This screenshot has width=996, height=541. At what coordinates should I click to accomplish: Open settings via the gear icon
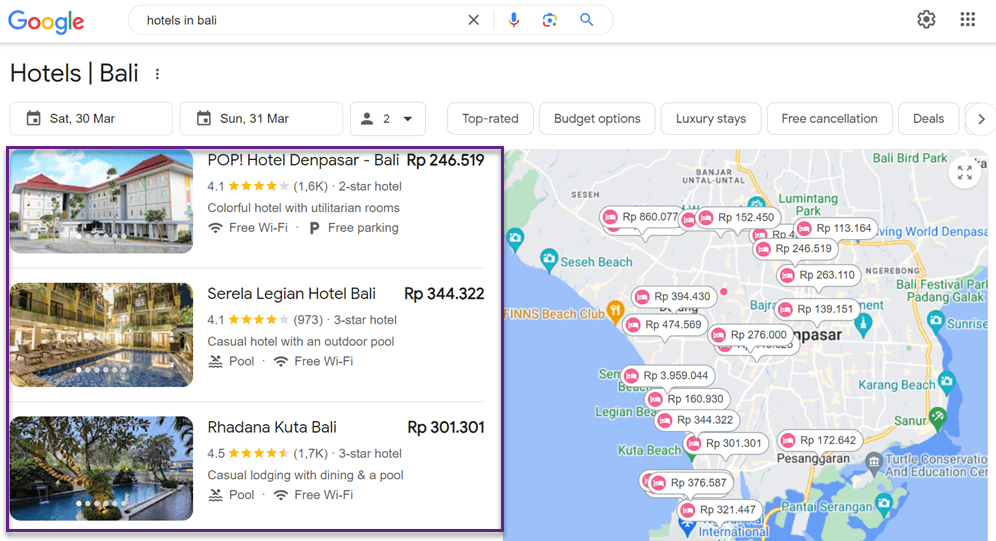926,20
